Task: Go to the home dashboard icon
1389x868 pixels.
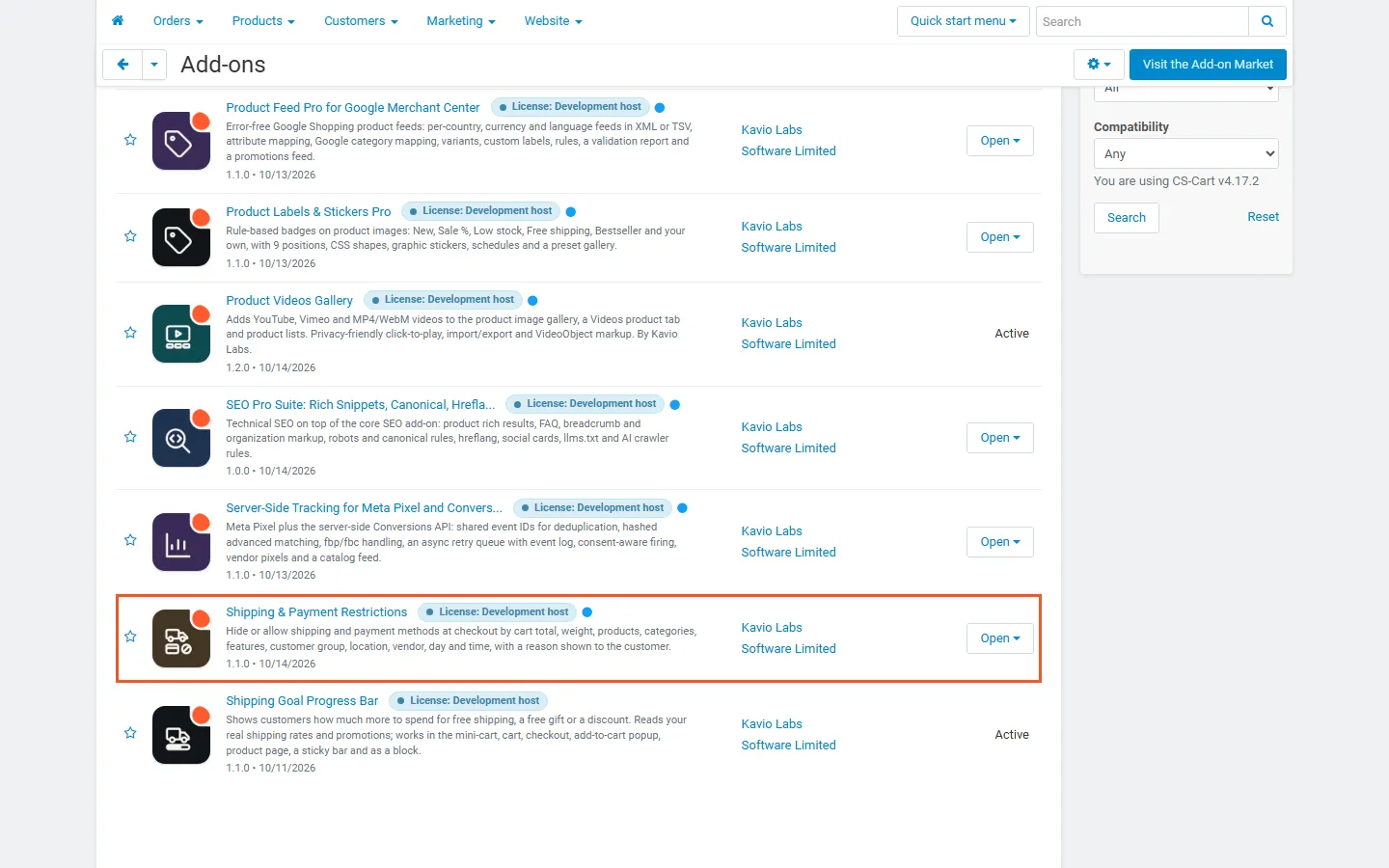Action: (118, 20)
